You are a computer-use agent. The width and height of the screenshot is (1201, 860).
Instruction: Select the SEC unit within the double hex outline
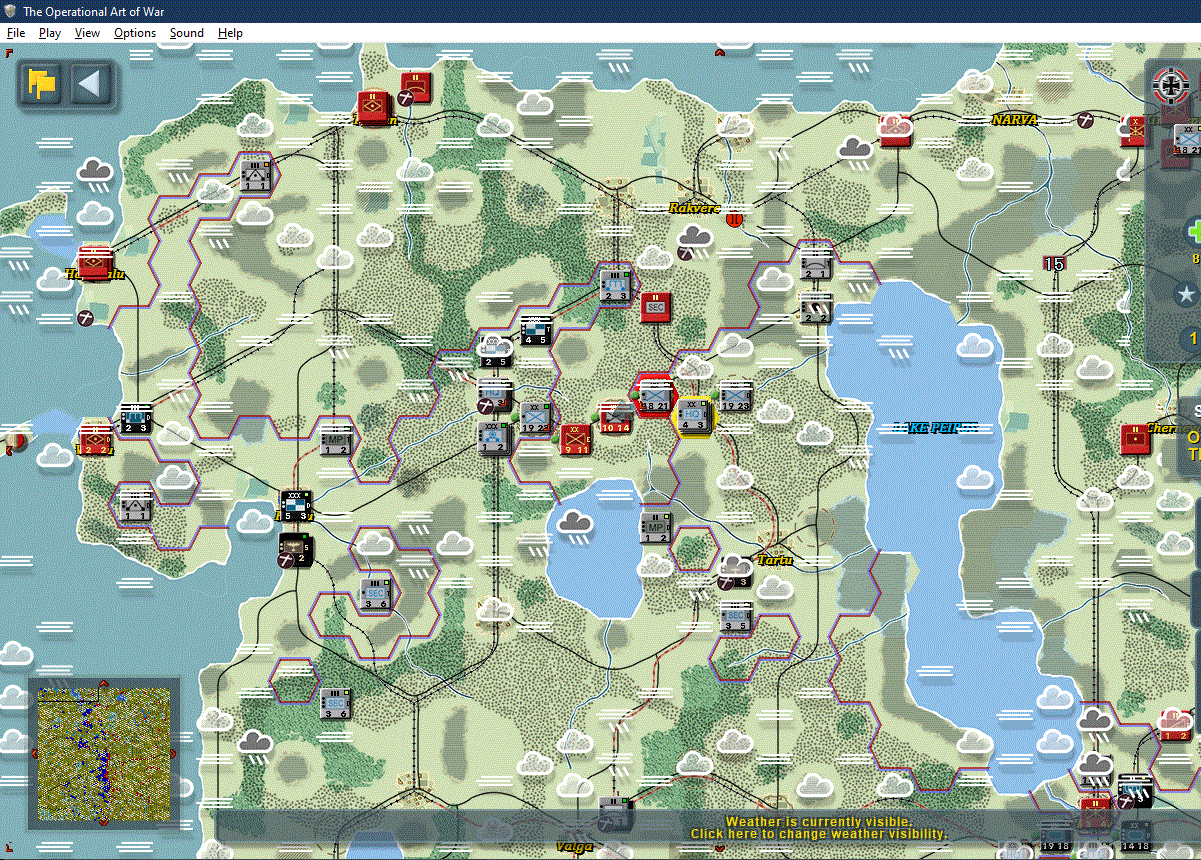375,594
